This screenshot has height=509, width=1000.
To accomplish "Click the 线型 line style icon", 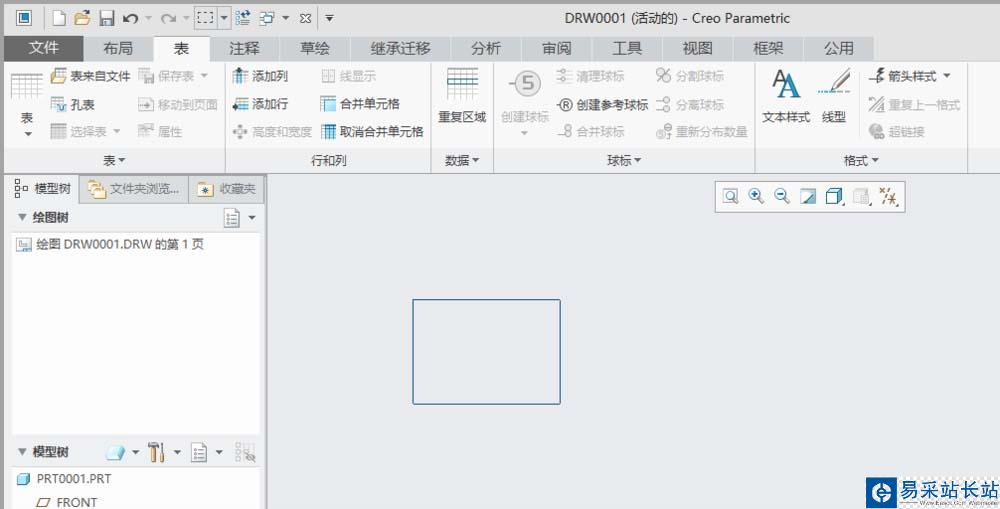I will tap(834, 82).
